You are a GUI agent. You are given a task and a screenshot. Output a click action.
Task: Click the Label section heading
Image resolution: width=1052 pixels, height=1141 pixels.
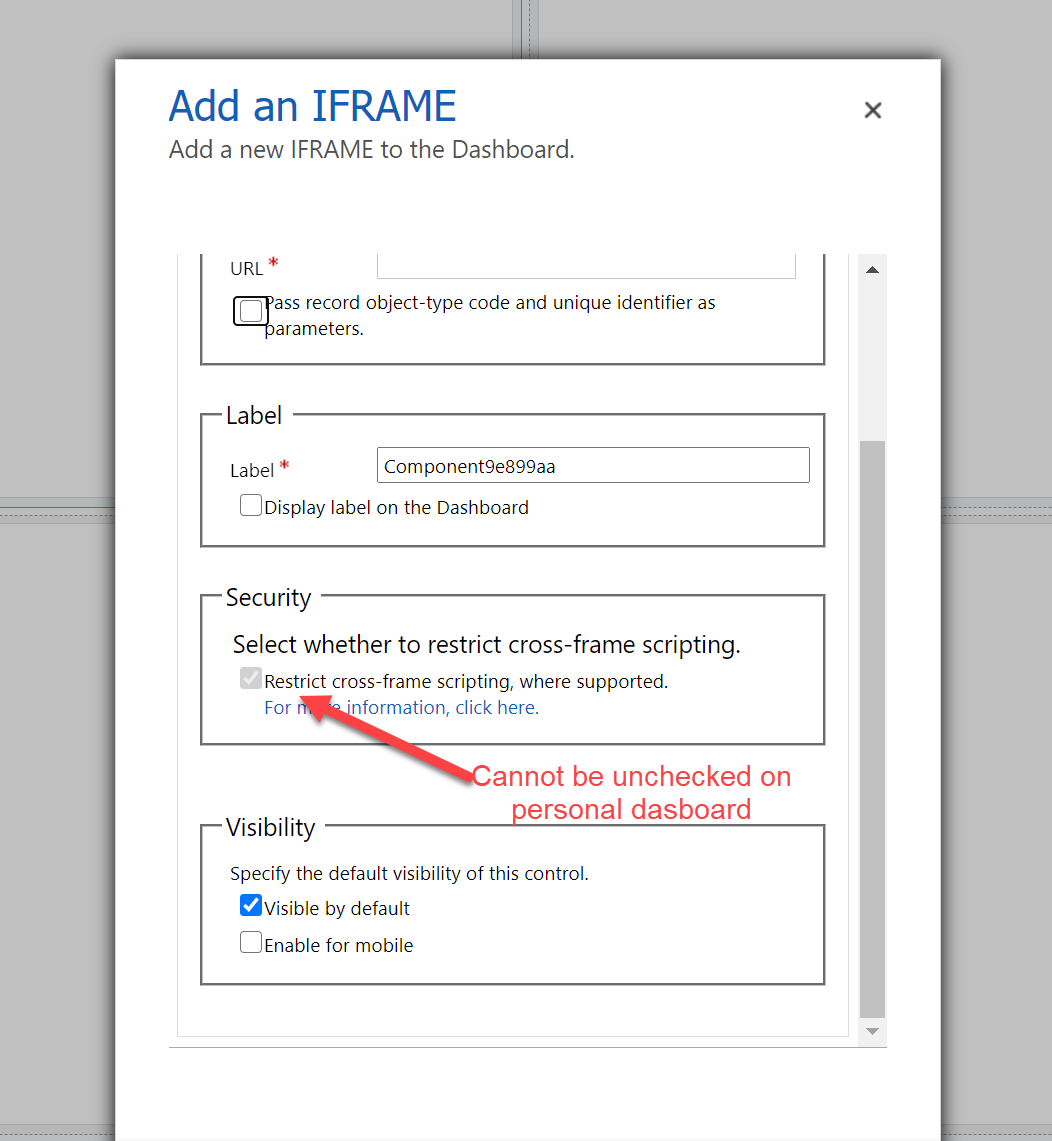point(254,416)
